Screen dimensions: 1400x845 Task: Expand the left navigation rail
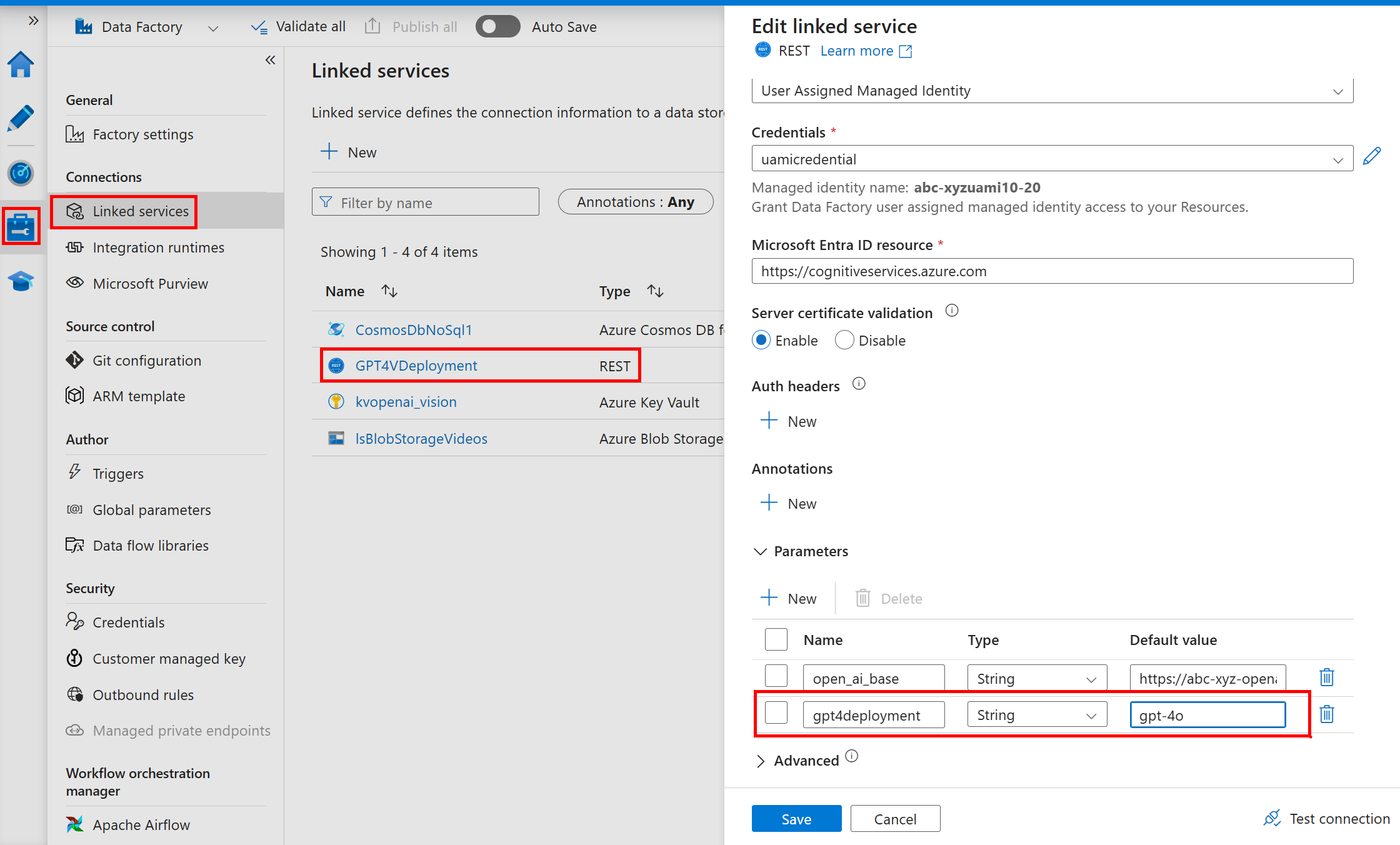pos(33,21)
